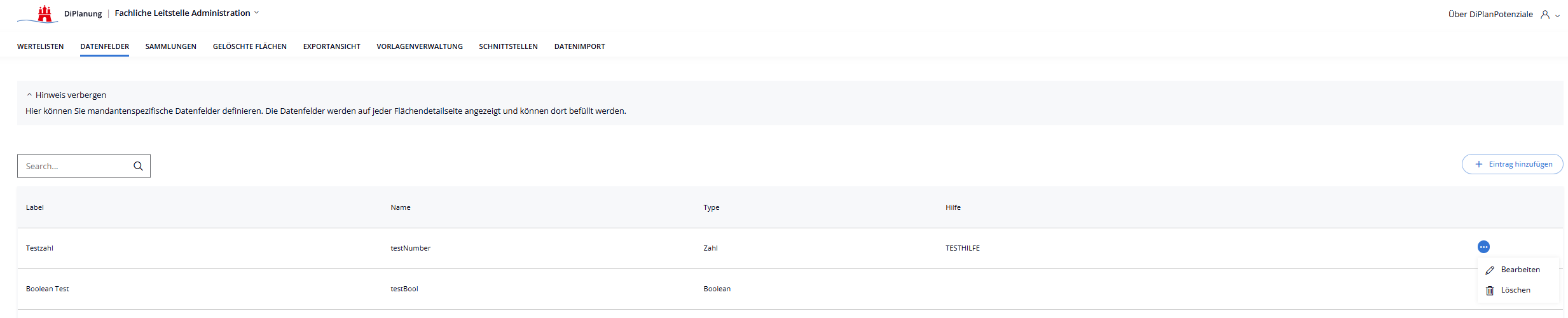Image resolution: width=1568 pixels, height=318 pixels.
Task: Go to the Gelöschte Flächen tab
Action: coord(250,46)
